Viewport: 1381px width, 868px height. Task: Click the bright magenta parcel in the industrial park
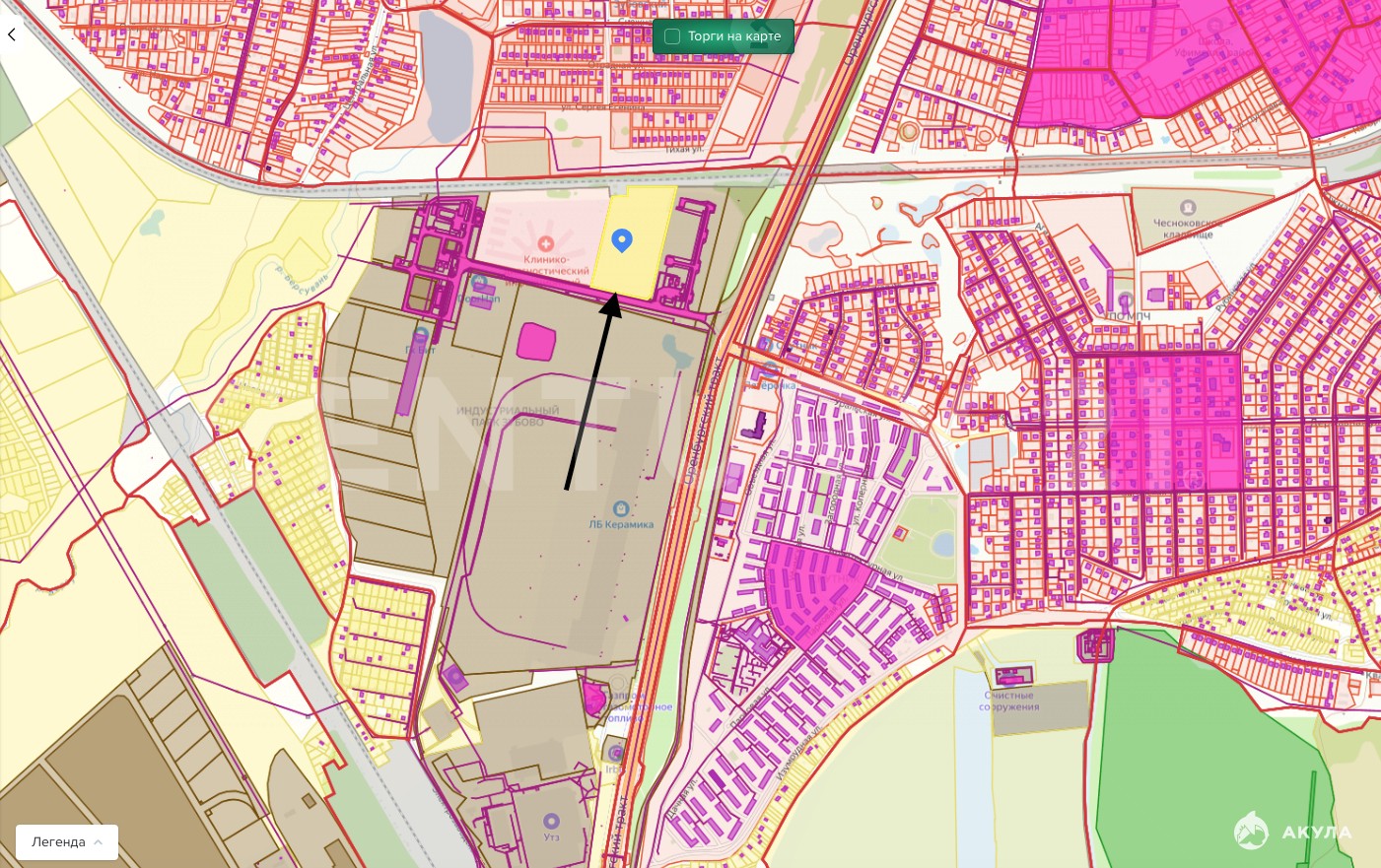coord(536,341)
